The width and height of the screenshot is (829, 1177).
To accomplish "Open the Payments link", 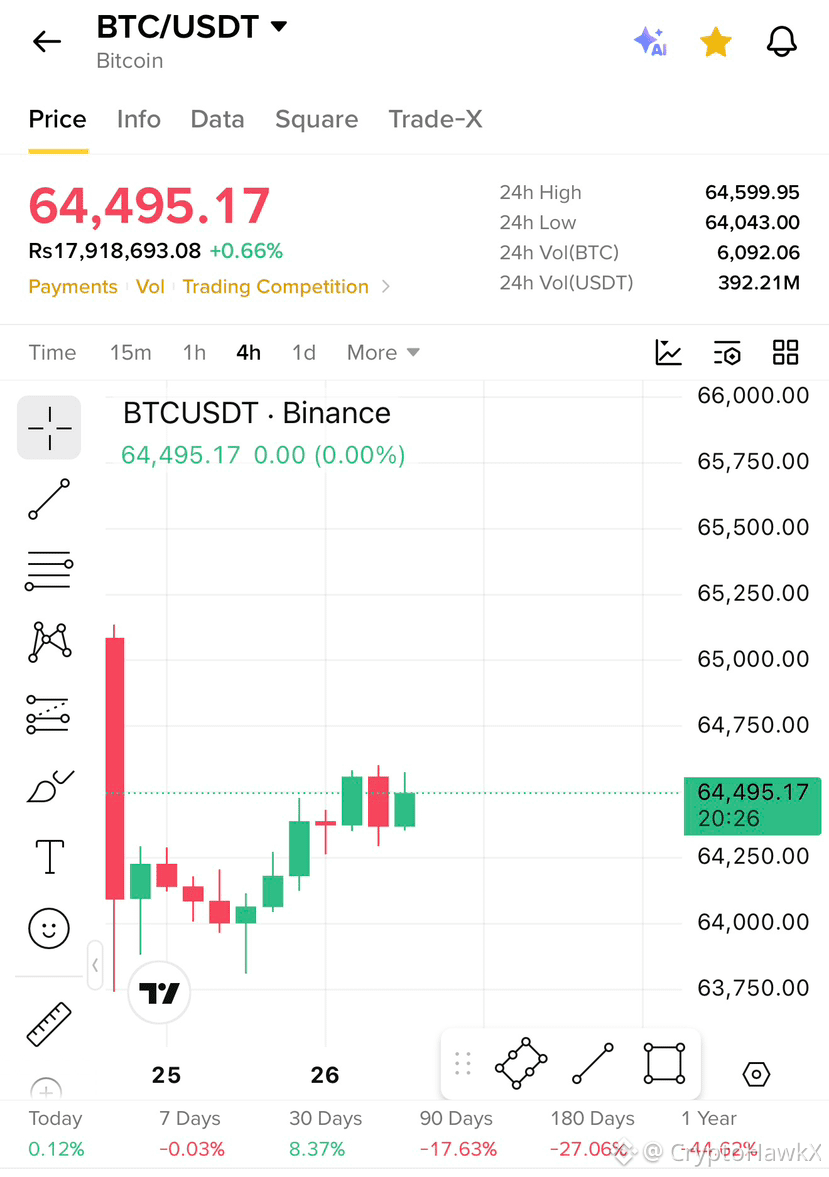I will (73, 287).
